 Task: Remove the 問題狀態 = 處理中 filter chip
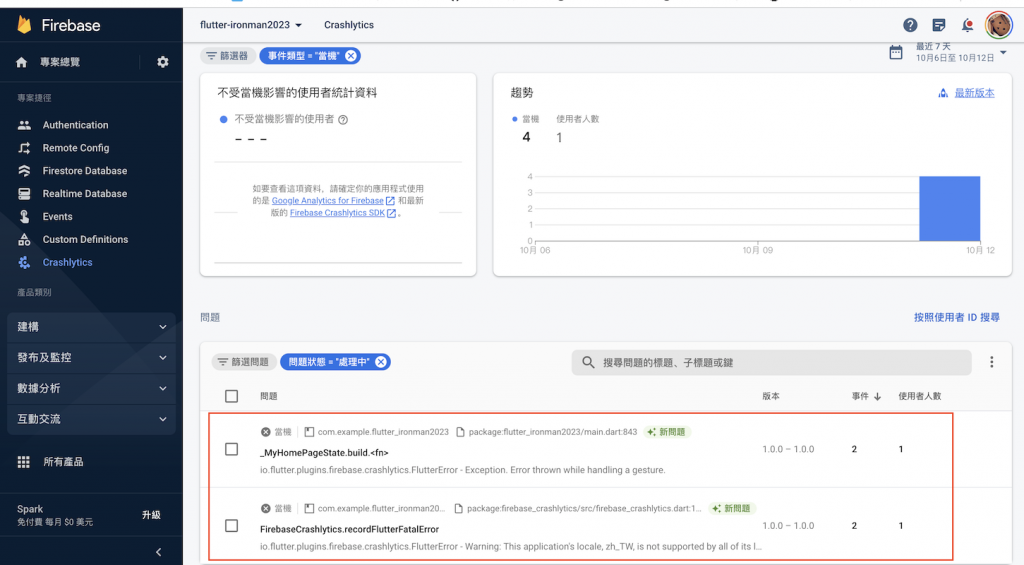[x=381, y=361]
